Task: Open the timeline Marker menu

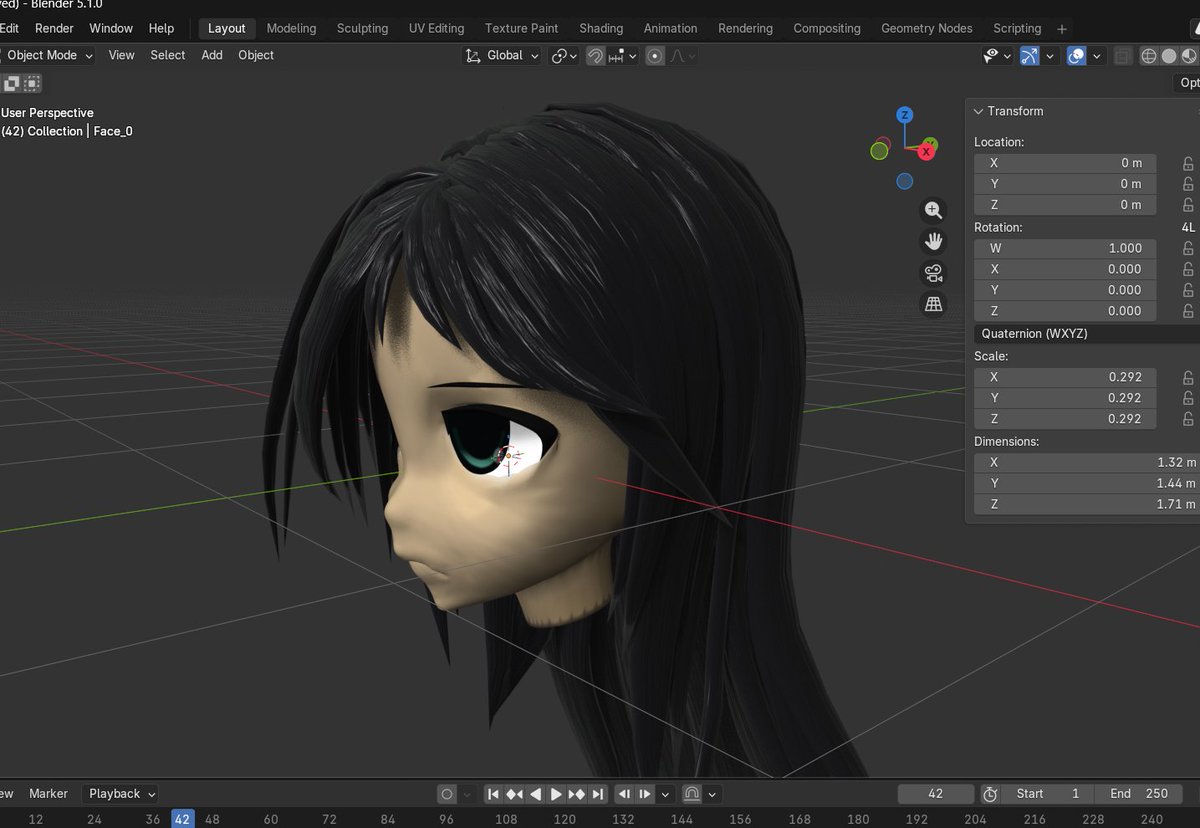Action: (48, 794)
